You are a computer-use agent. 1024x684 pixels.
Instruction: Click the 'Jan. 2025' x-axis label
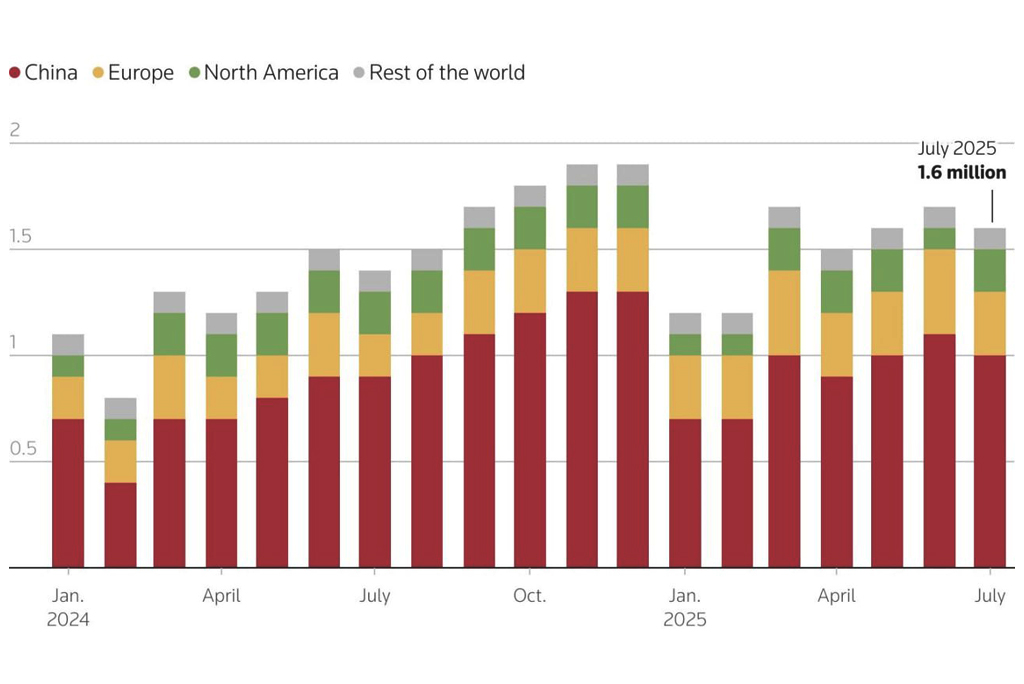click(685, 607)
